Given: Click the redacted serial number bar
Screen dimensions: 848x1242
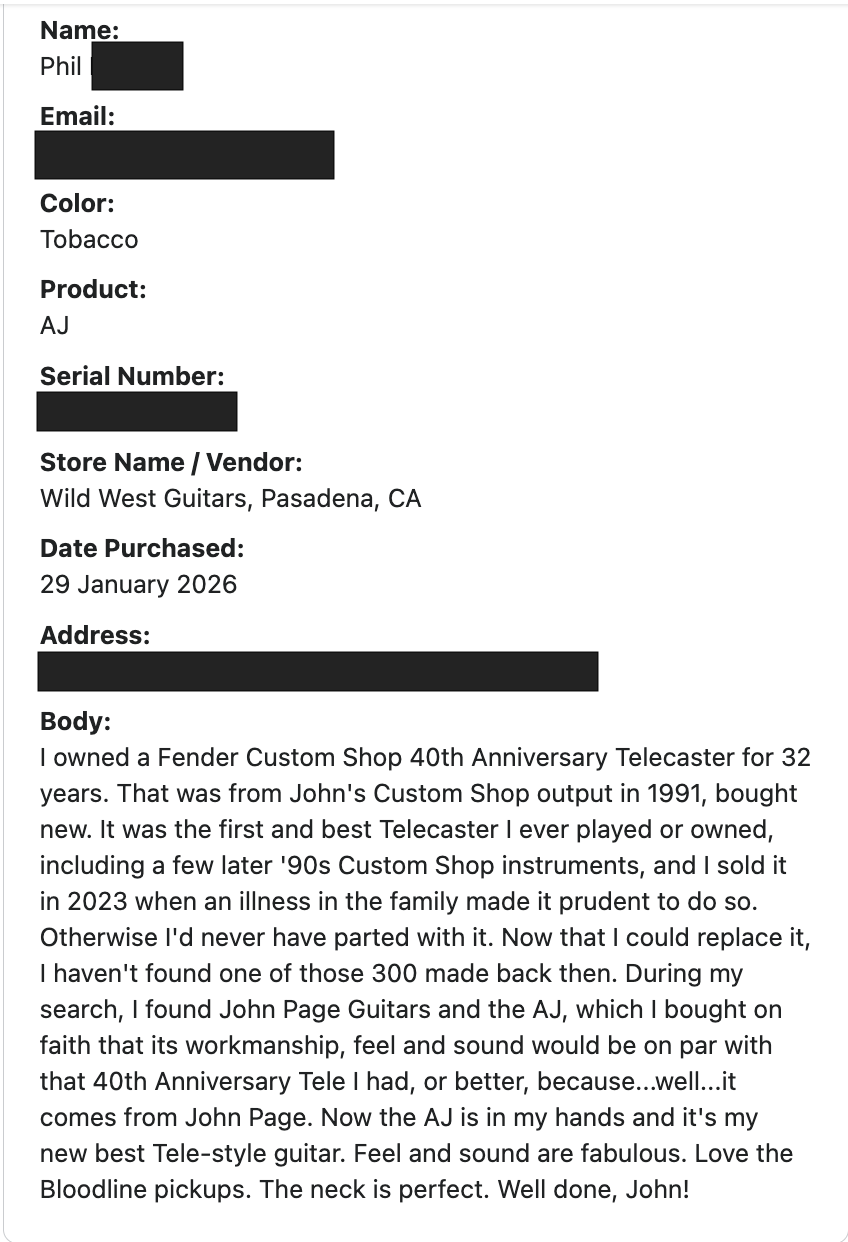Looking at the screenshot, I should [x=137, y=411].
